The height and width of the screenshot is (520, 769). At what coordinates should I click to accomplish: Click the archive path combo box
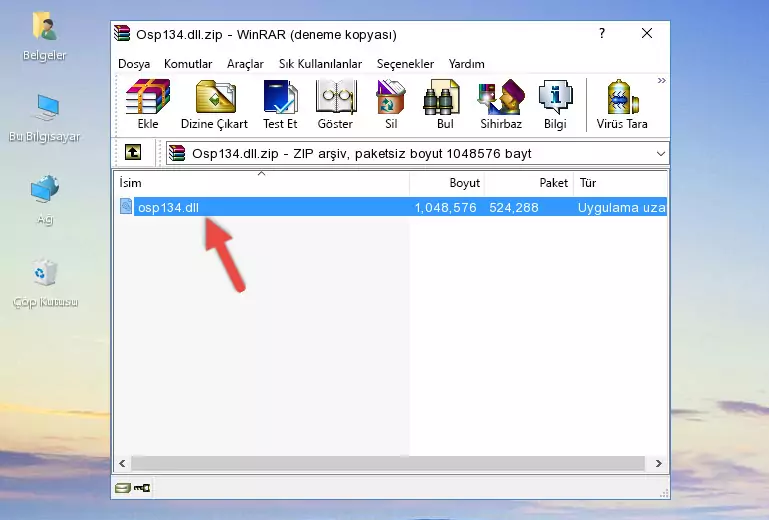click(x=417, y=154)
